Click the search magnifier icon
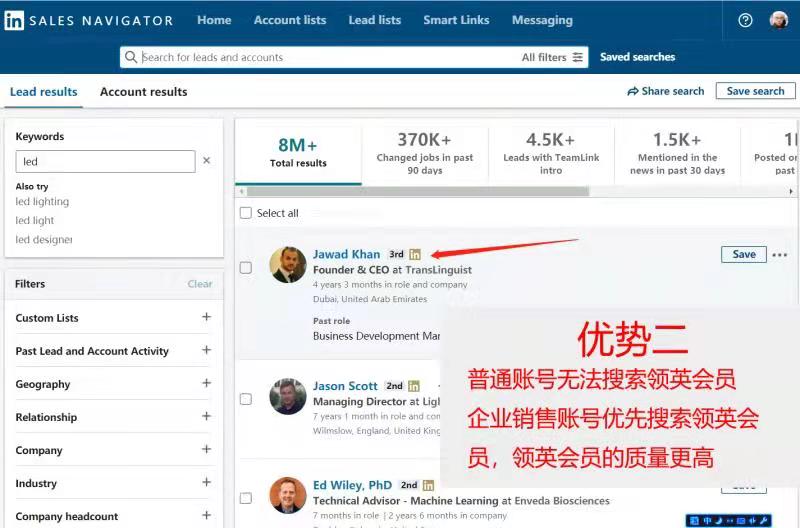Image resolution: width=800 pixels, height=528 pixels. 131,57
